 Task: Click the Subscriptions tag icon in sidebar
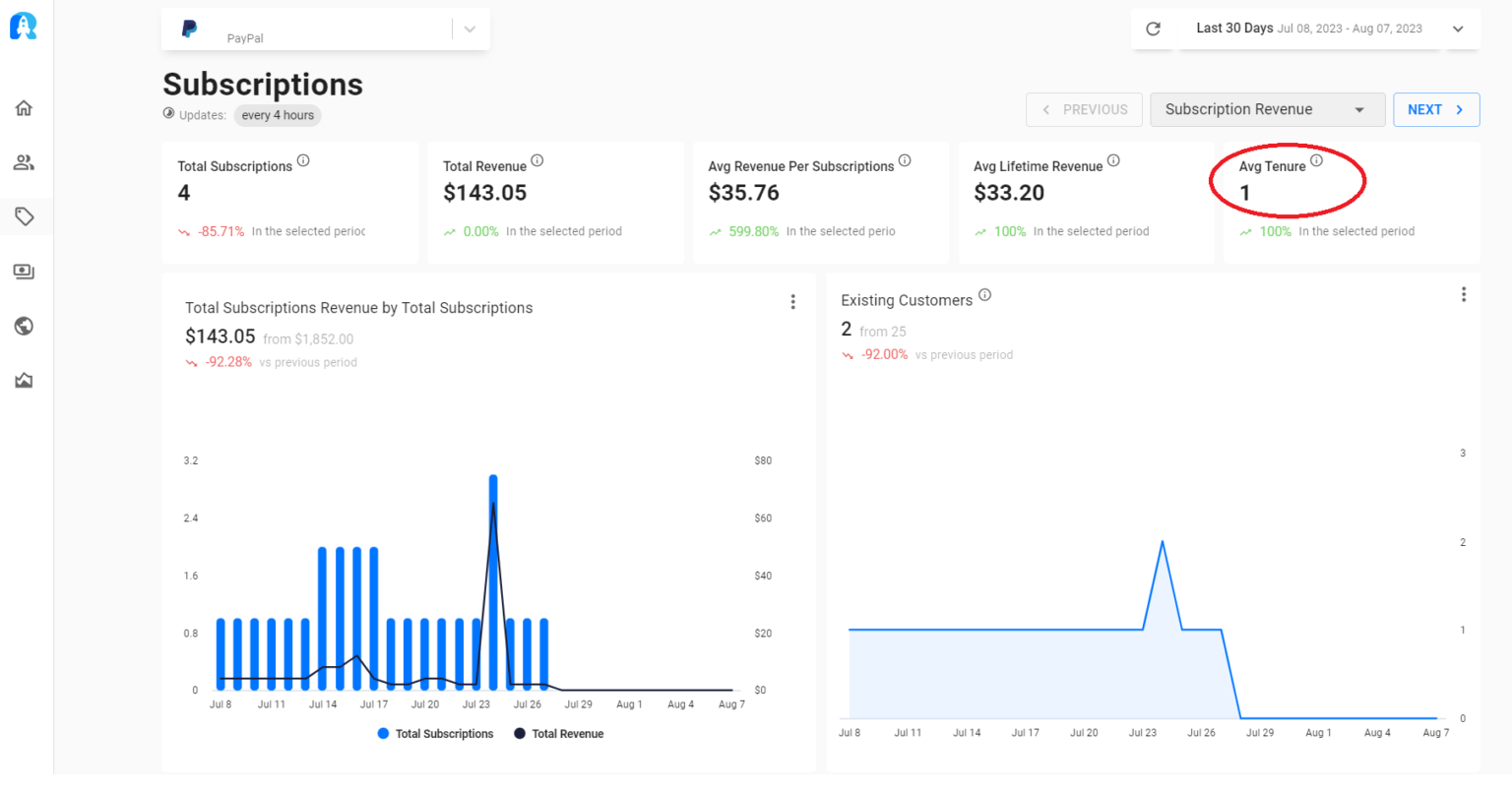tap(23, 216)
